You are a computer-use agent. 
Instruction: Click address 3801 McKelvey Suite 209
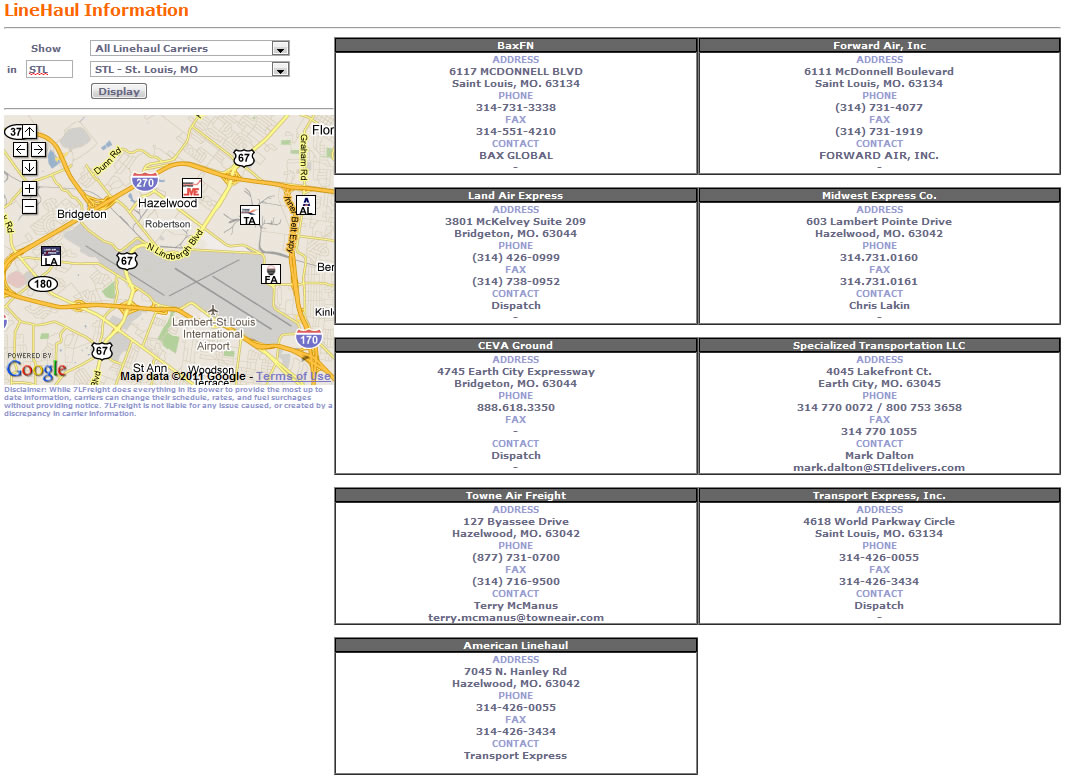tap(516, 221)
